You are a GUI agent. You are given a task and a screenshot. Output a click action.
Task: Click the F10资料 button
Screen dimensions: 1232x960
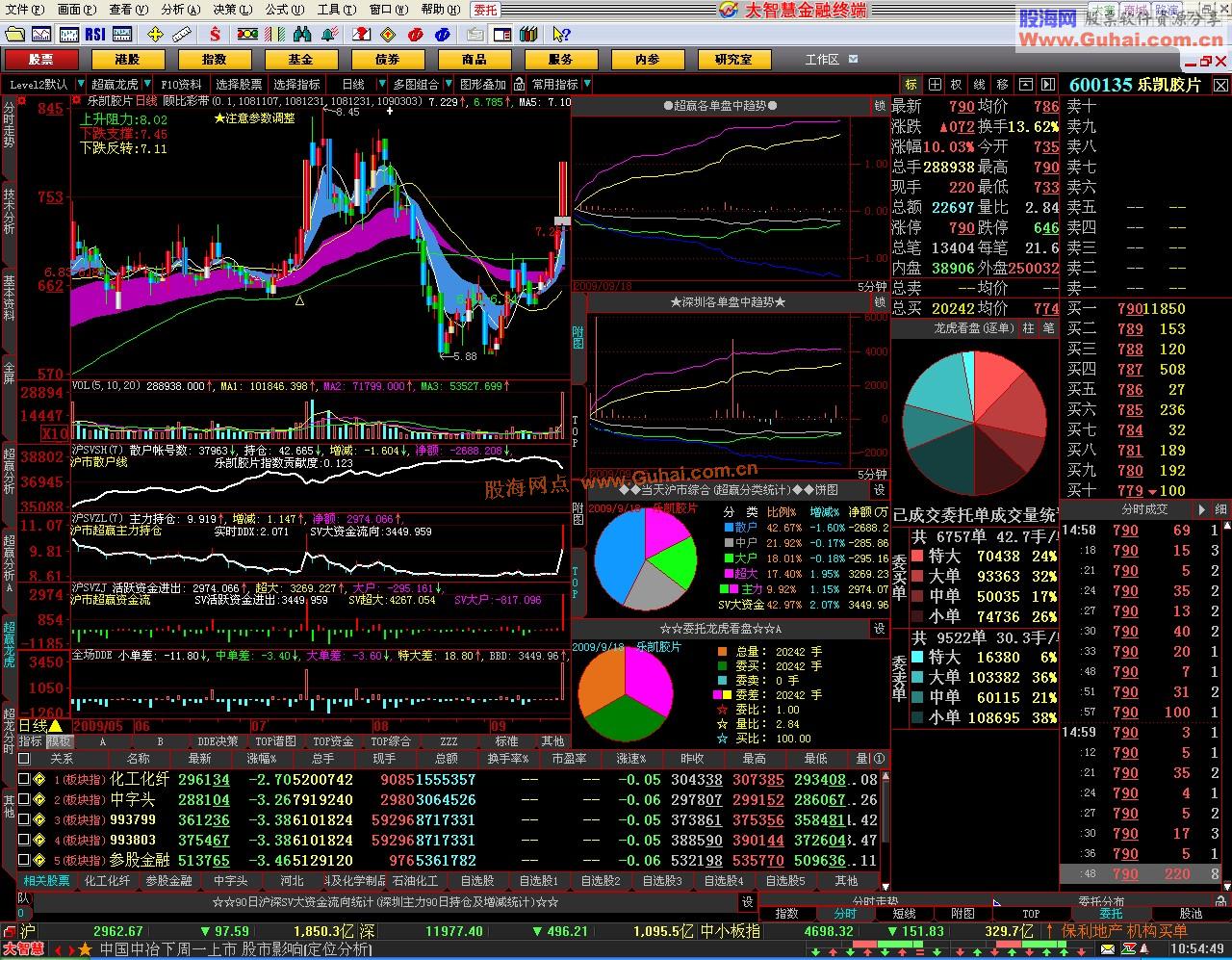pos(182,85)
